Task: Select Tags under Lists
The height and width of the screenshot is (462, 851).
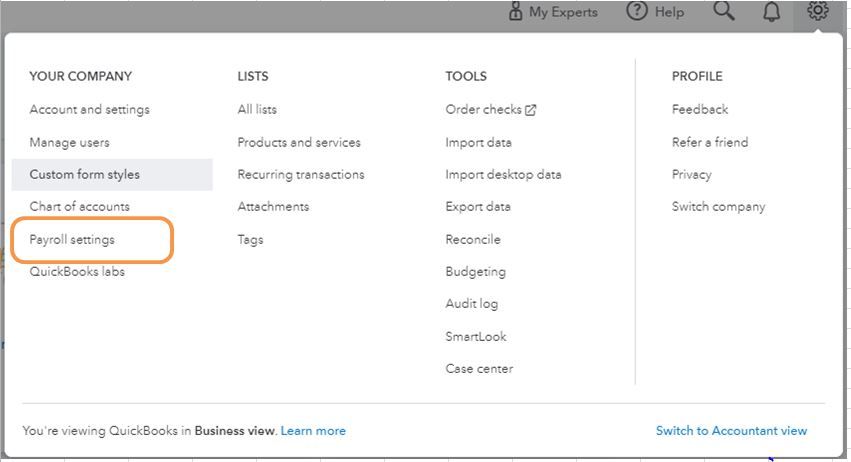Action: 250,240
